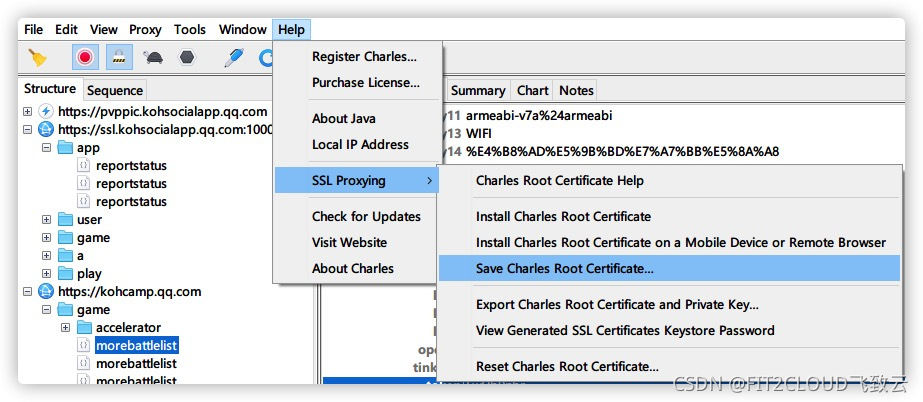Expand the play folder
The image size is (923, 402).
coord(47,274)
